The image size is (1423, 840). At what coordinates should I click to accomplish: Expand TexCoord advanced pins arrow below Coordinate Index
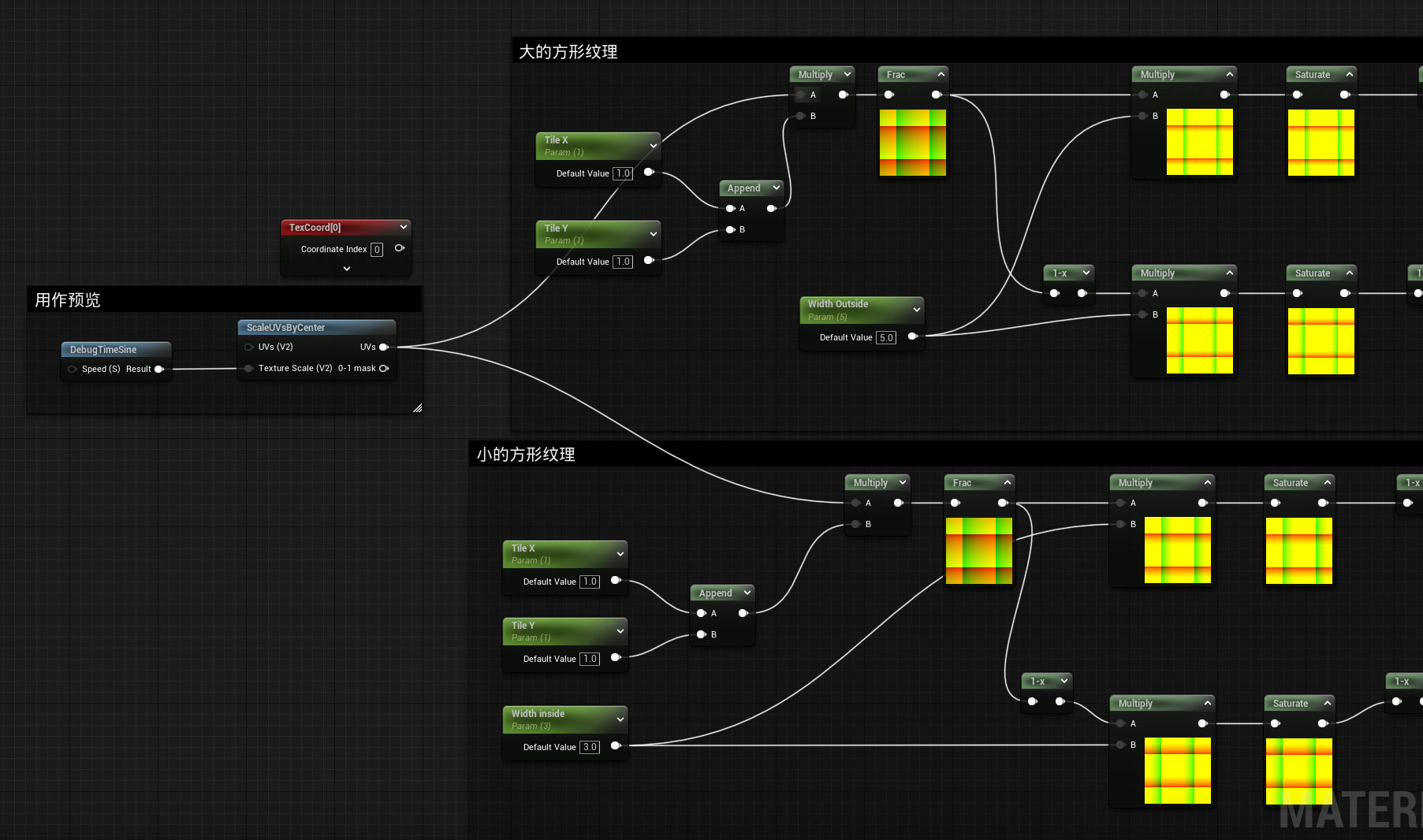point(347,269)
